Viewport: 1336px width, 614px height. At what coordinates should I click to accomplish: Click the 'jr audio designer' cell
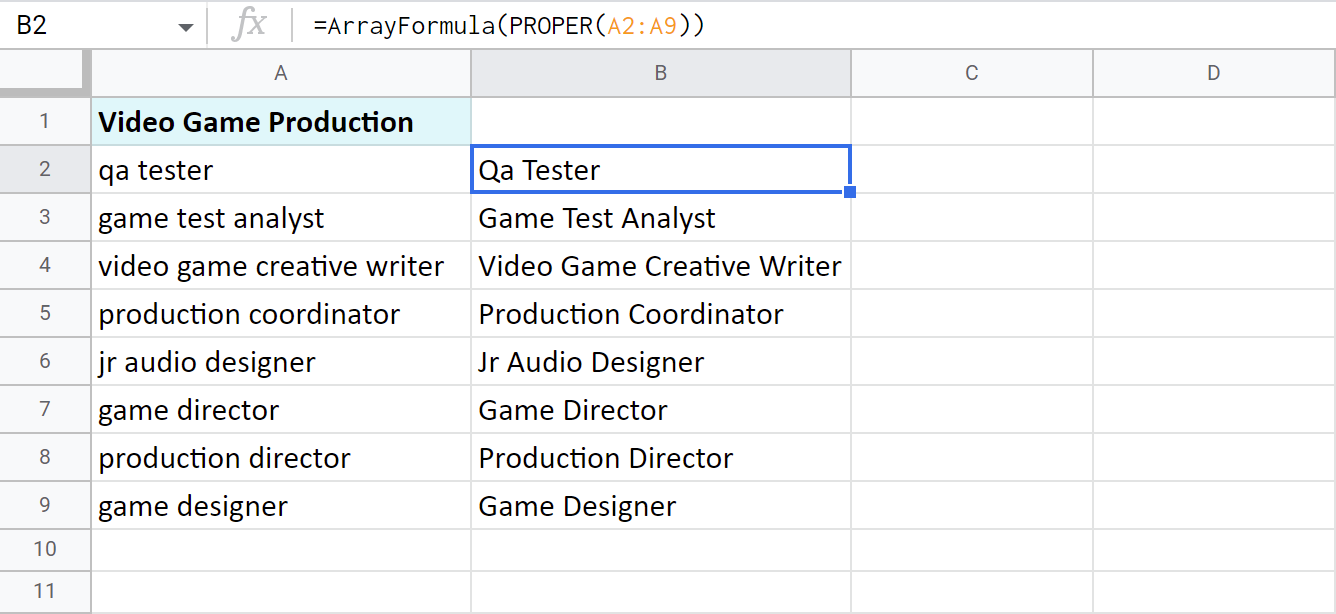(x=281, y=362)
